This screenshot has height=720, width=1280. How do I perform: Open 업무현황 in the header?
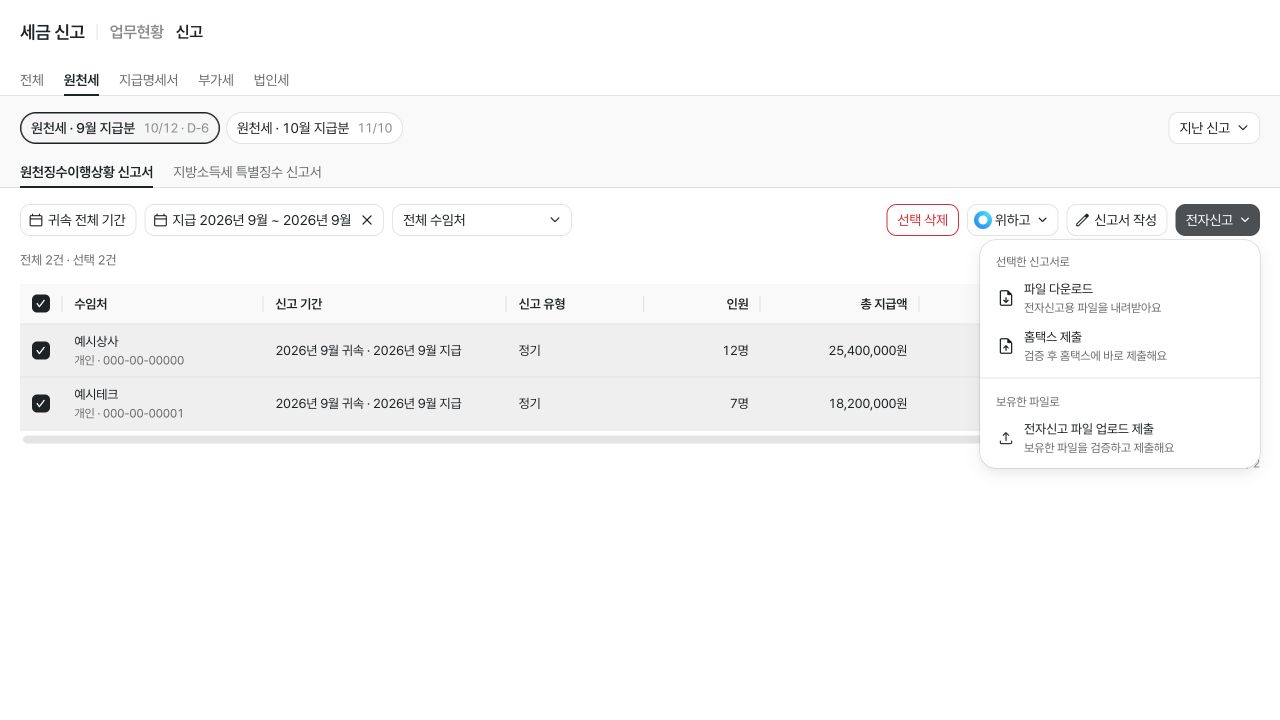click(137, 32)
